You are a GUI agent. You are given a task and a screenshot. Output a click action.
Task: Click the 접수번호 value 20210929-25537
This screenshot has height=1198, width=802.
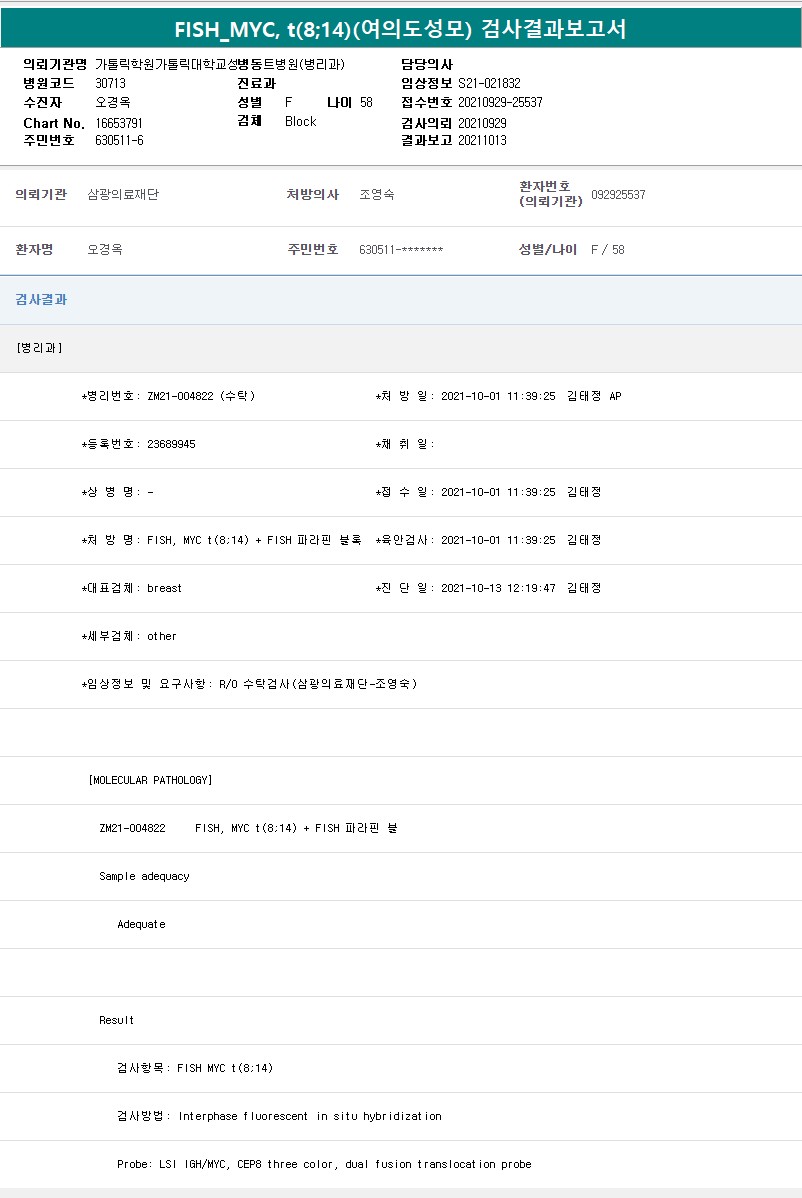click(500, 102)
